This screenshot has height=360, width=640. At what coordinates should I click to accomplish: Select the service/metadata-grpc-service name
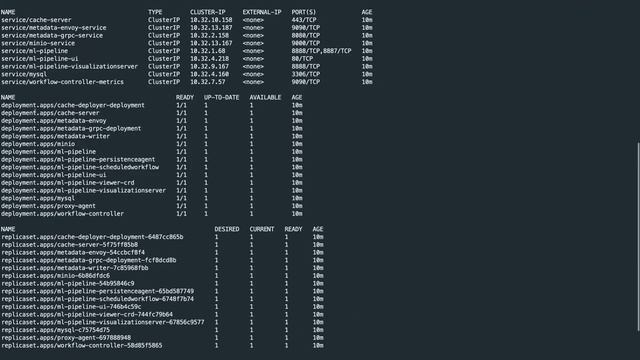(x=52, y=36)
